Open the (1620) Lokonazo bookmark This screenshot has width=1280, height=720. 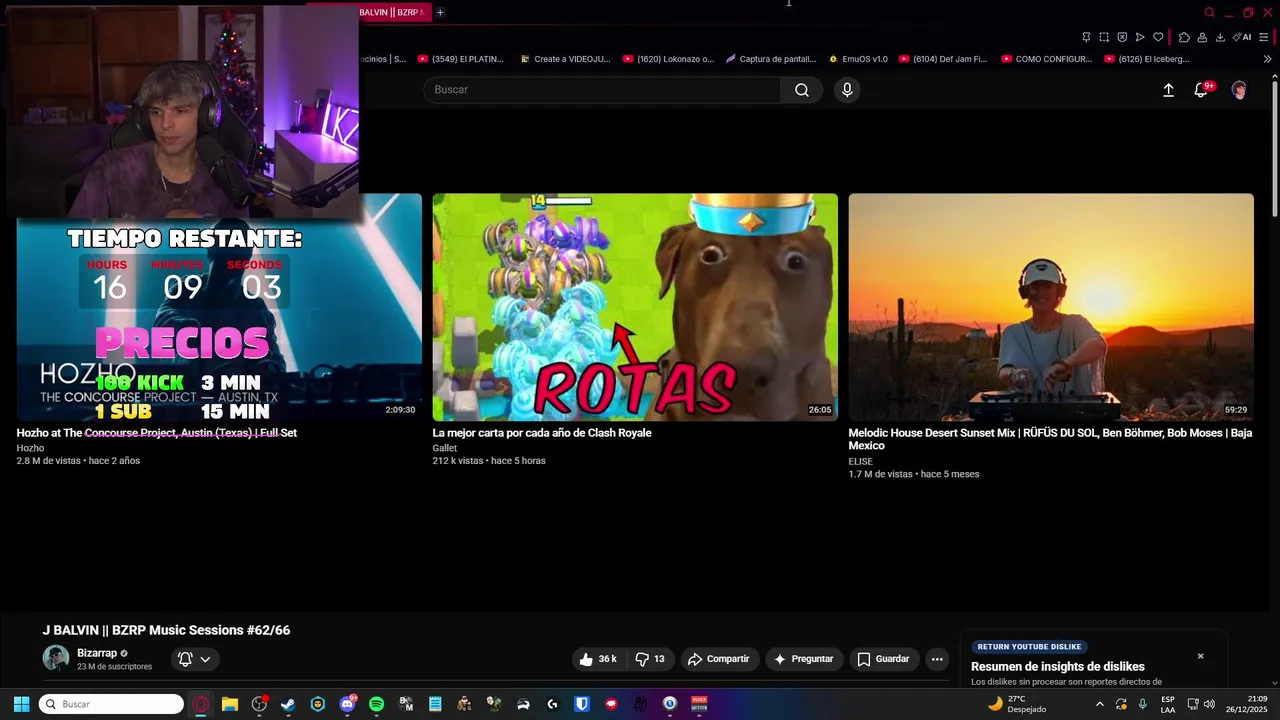pyautogui.click(x=669, y=59)
